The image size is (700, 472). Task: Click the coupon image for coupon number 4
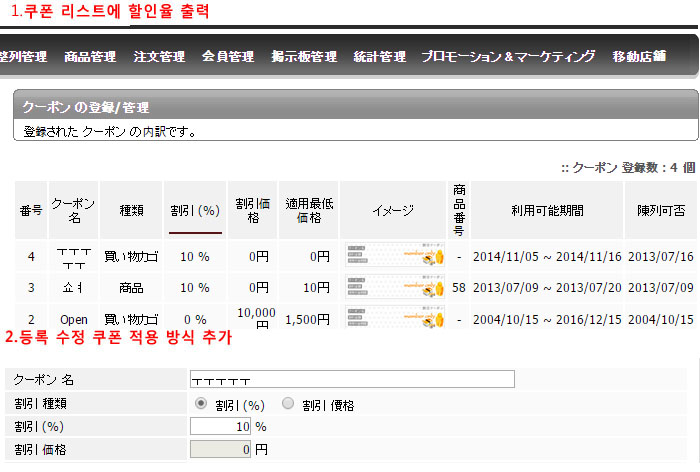(395, 257)
